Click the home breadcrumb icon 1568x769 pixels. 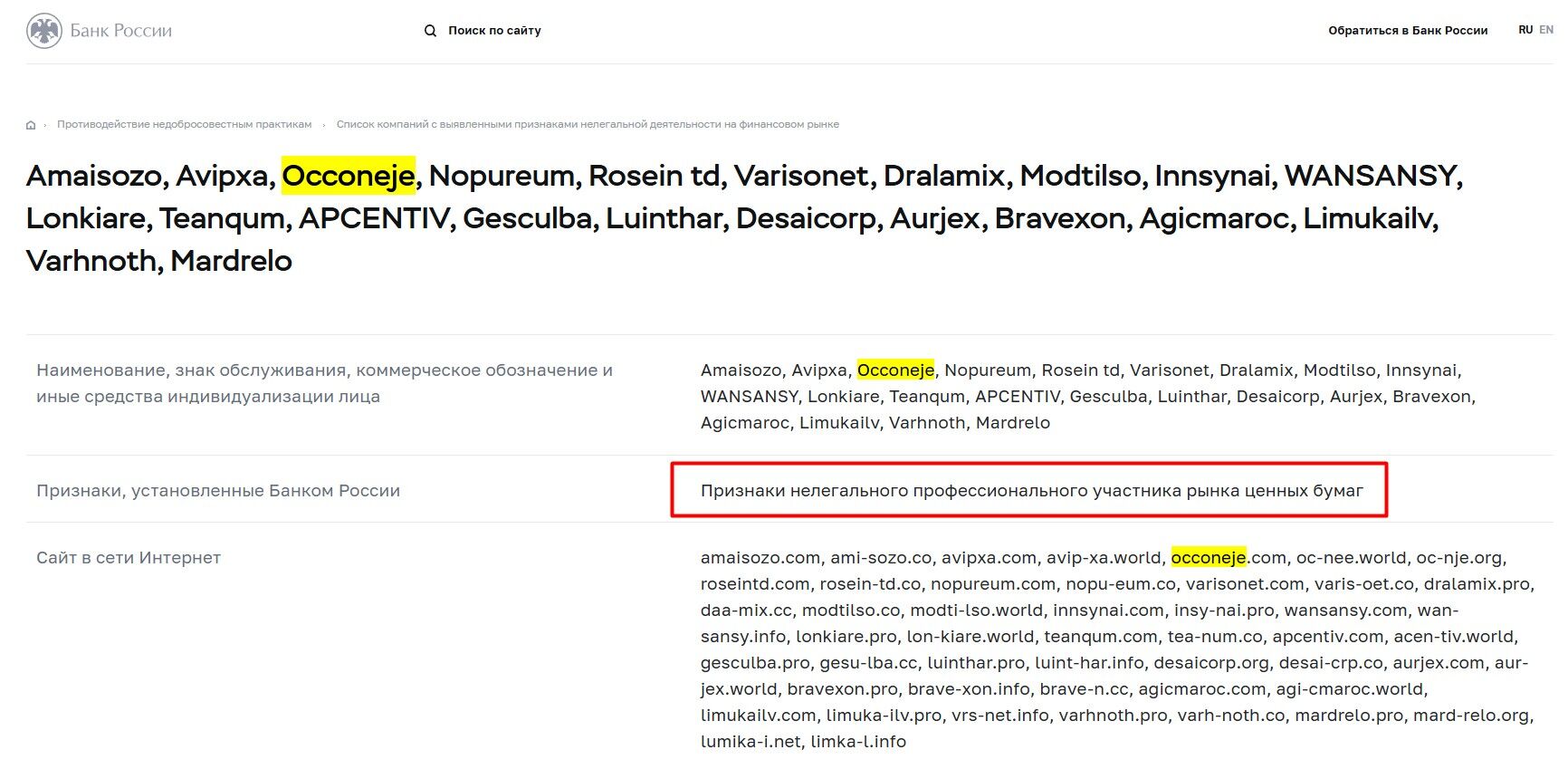31,125
